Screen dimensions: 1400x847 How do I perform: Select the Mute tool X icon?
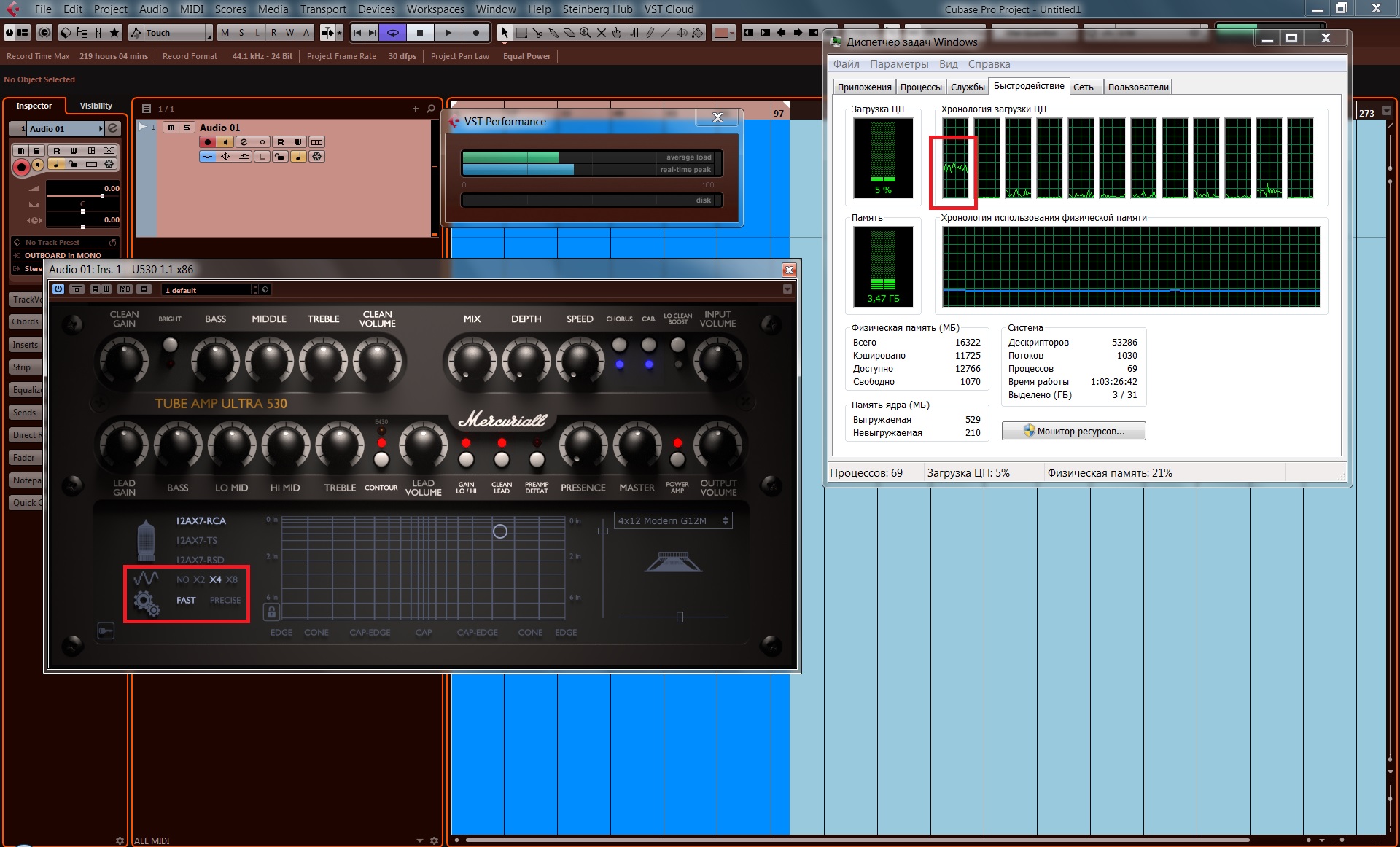tap(601, 33)
